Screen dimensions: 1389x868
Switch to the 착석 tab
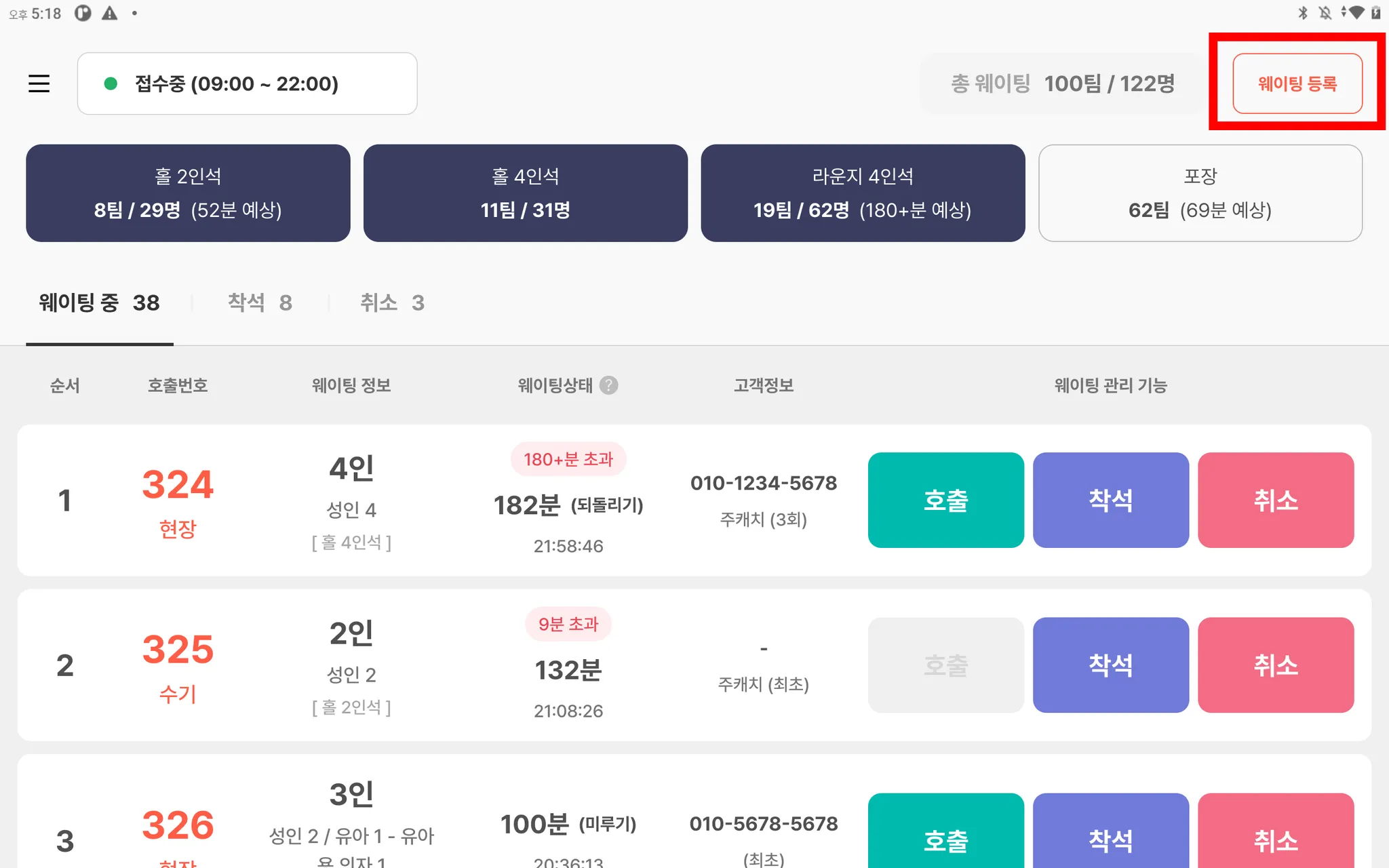click(x=260, y=302)
